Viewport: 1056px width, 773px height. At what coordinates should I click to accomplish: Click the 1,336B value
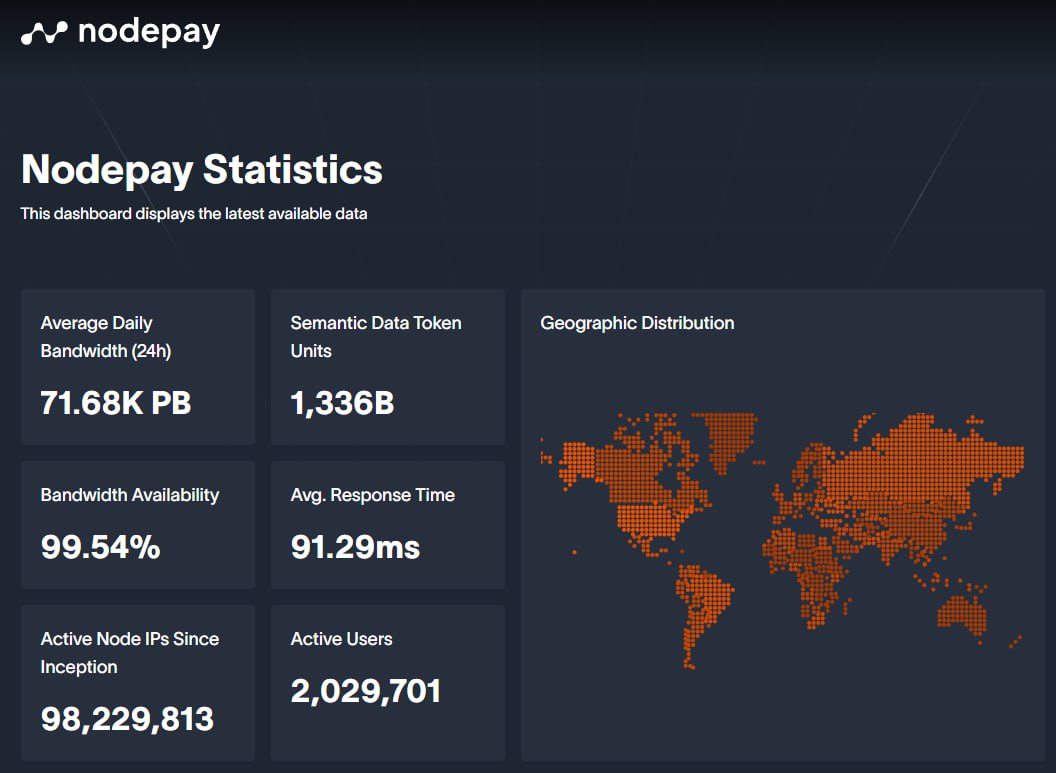pyautogui.click(x=342, y=402)
